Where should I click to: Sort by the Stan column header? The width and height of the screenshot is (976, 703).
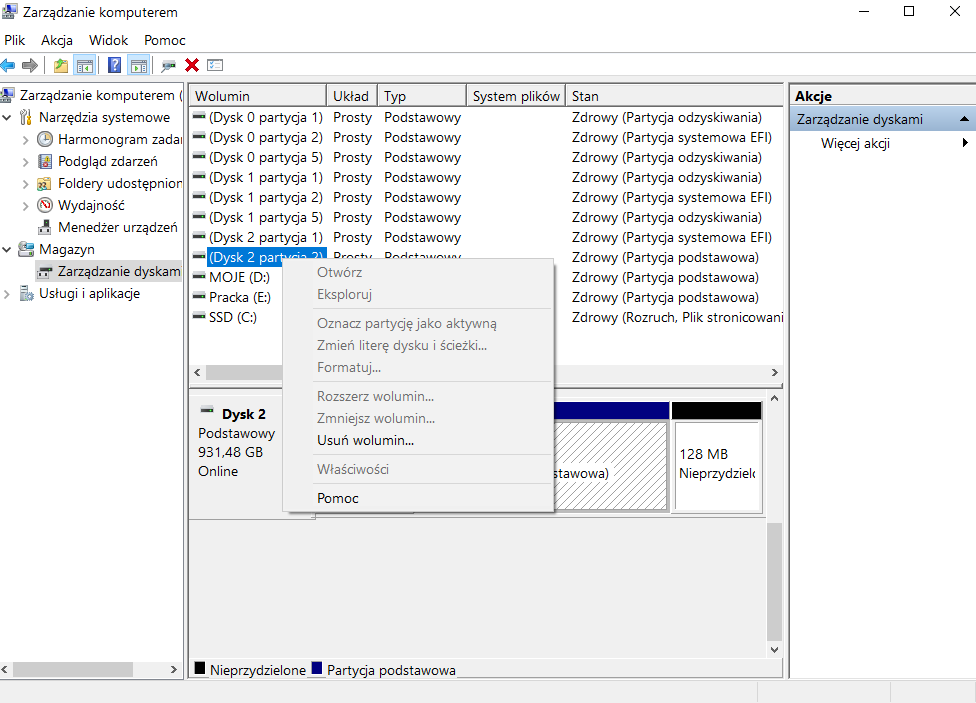[x=674, y=96]
